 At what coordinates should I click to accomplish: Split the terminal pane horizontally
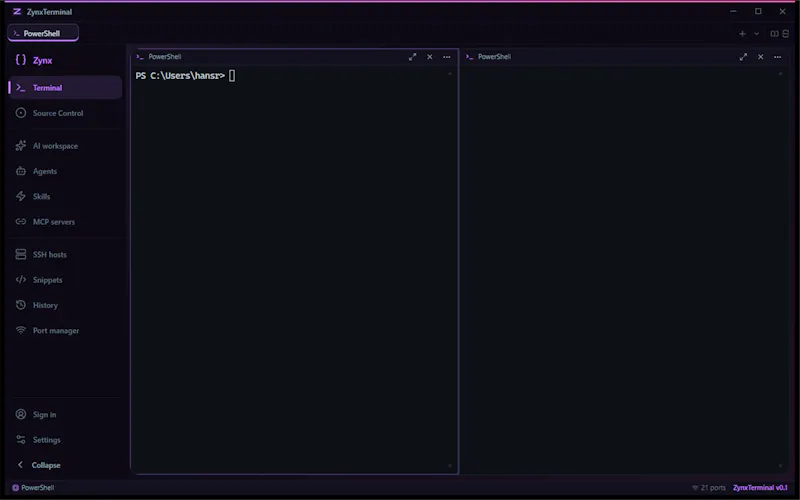[786, 34]
